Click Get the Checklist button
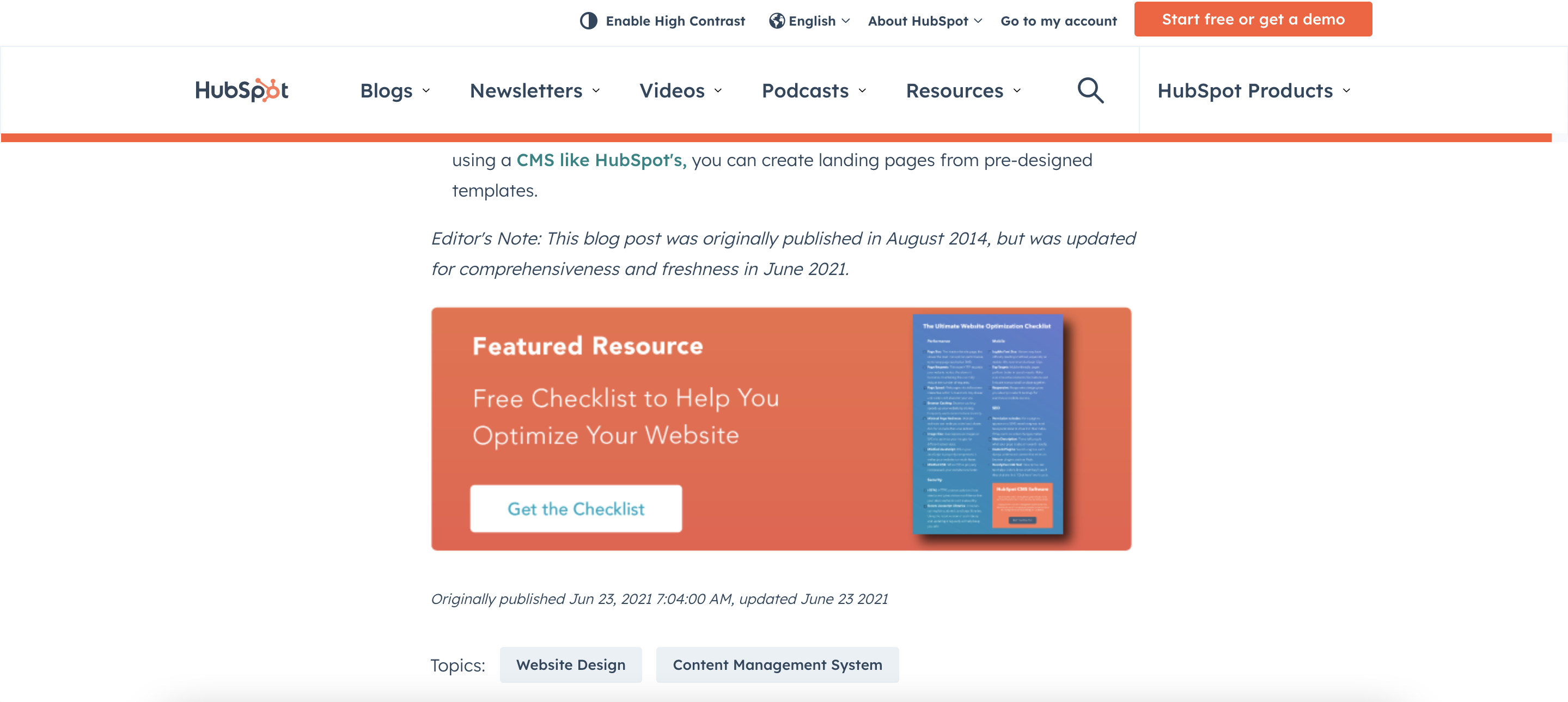This screenshot has height=702, width=1568. 575,508
